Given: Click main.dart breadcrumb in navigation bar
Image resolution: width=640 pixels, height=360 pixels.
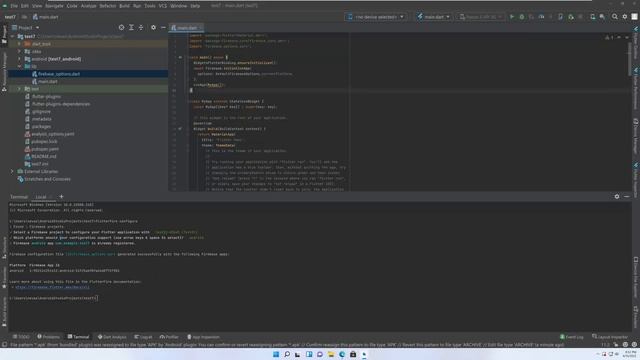Looking at the screenshot, I should click(x=46, y=17).
